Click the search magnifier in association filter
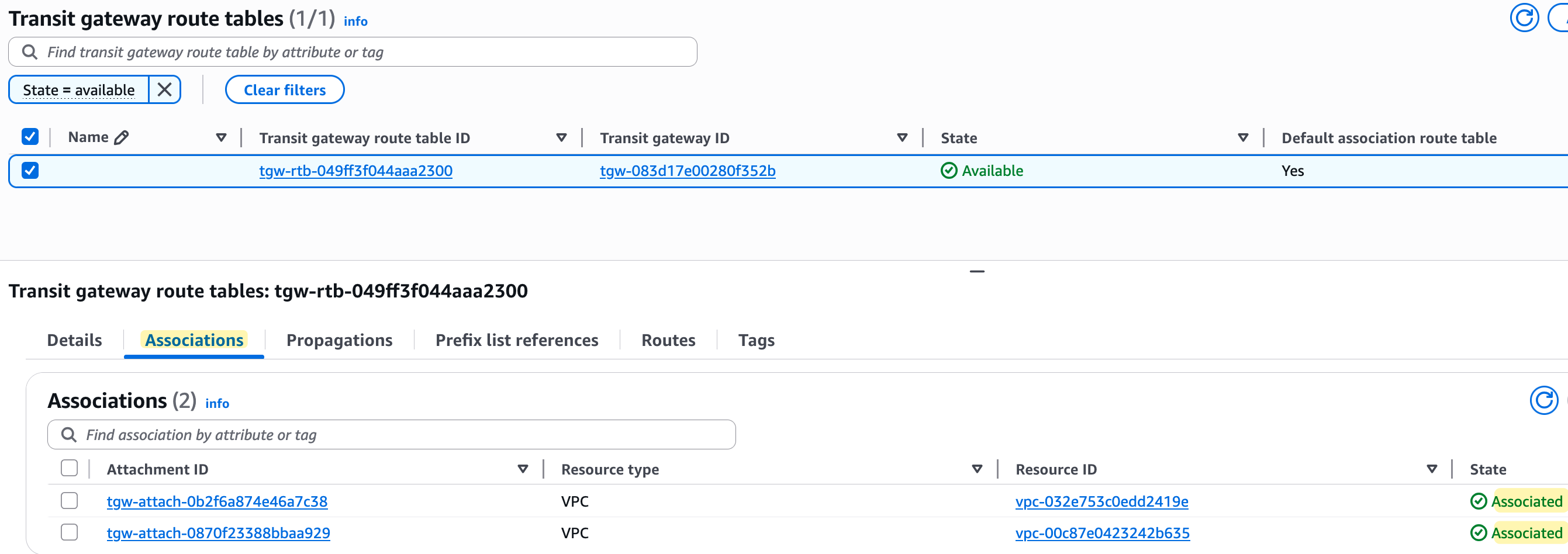The width and height of the screenshot is (1568, 554). click(69, 434)
